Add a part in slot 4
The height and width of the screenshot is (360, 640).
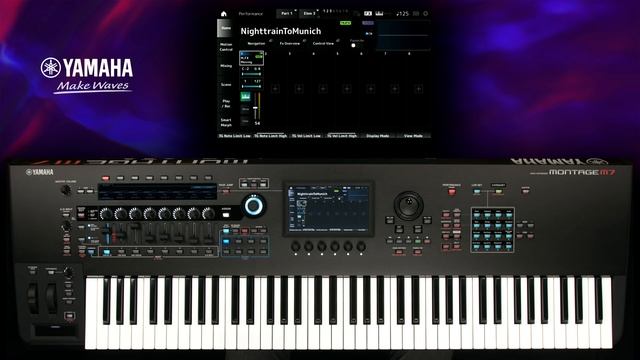[x=323, y=89]
